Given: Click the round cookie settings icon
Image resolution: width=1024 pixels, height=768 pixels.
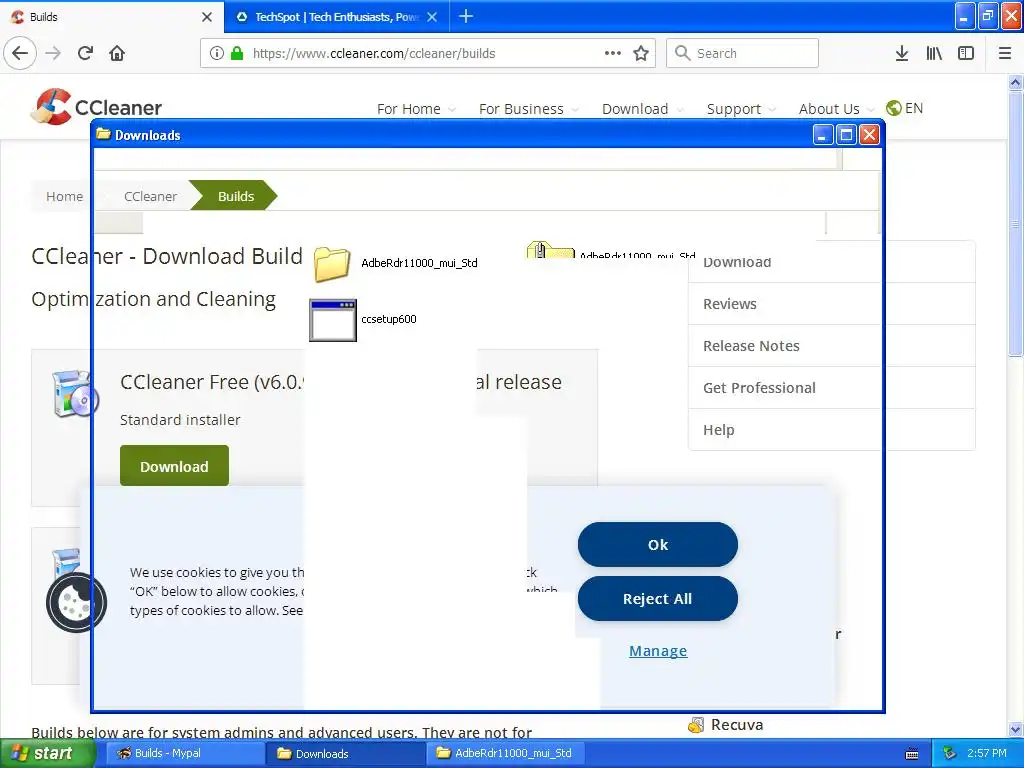Looking at the screenshot, I should (76, 602).
